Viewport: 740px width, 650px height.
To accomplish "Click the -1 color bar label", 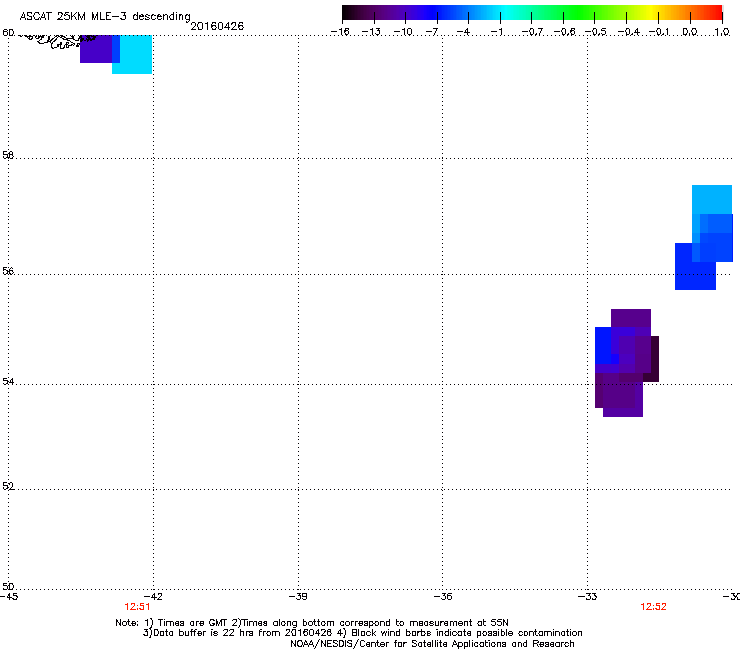I will (x=496, y=32).
